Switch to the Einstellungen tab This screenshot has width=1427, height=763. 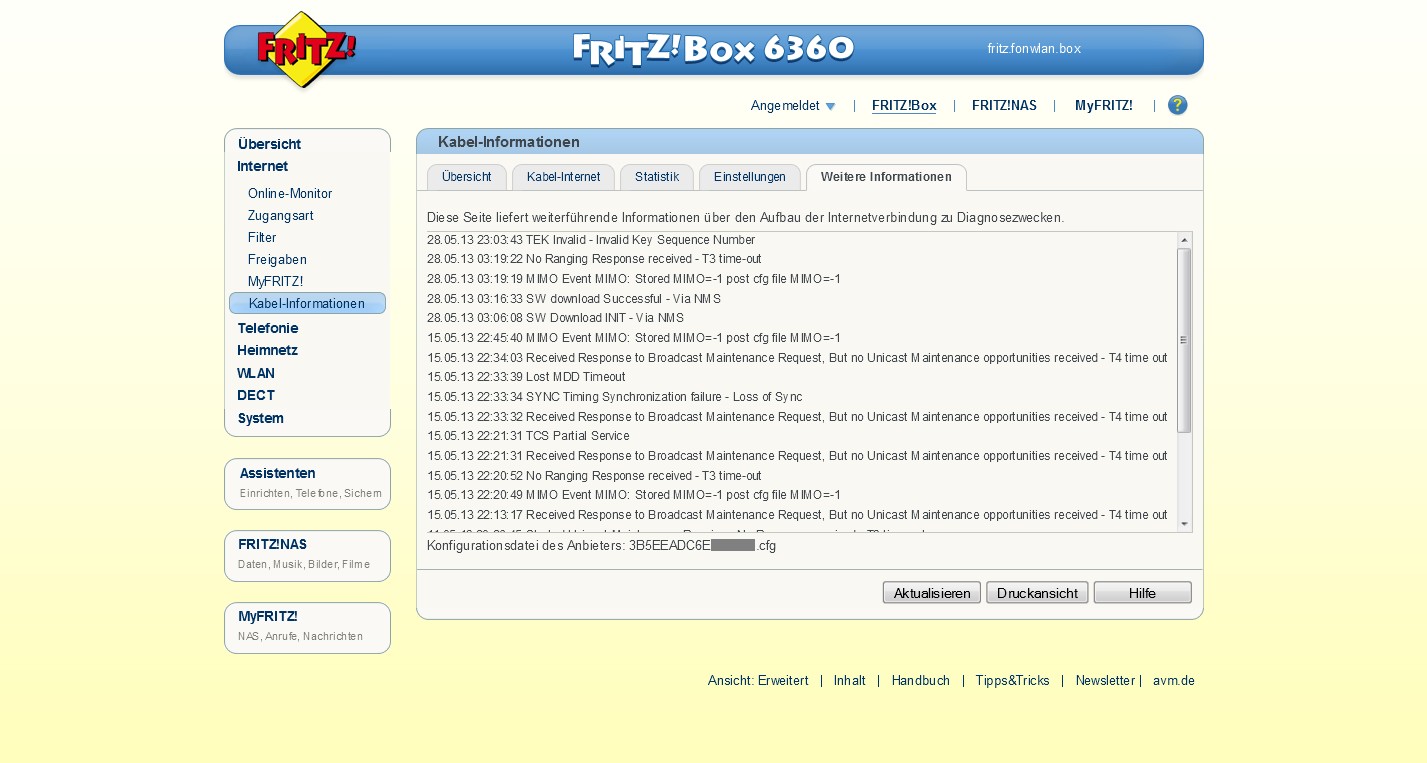click(750, 177)
